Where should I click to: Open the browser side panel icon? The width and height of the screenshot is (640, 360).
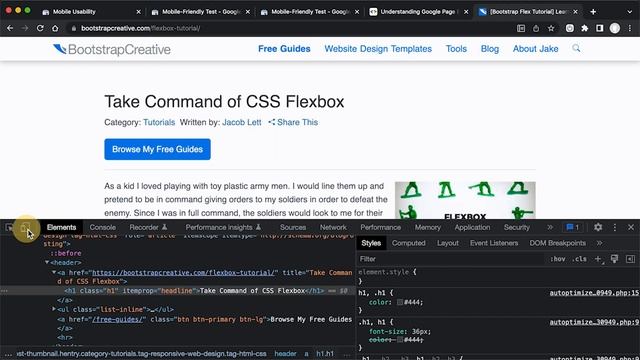pyautogui.click(x=600, y=28)
